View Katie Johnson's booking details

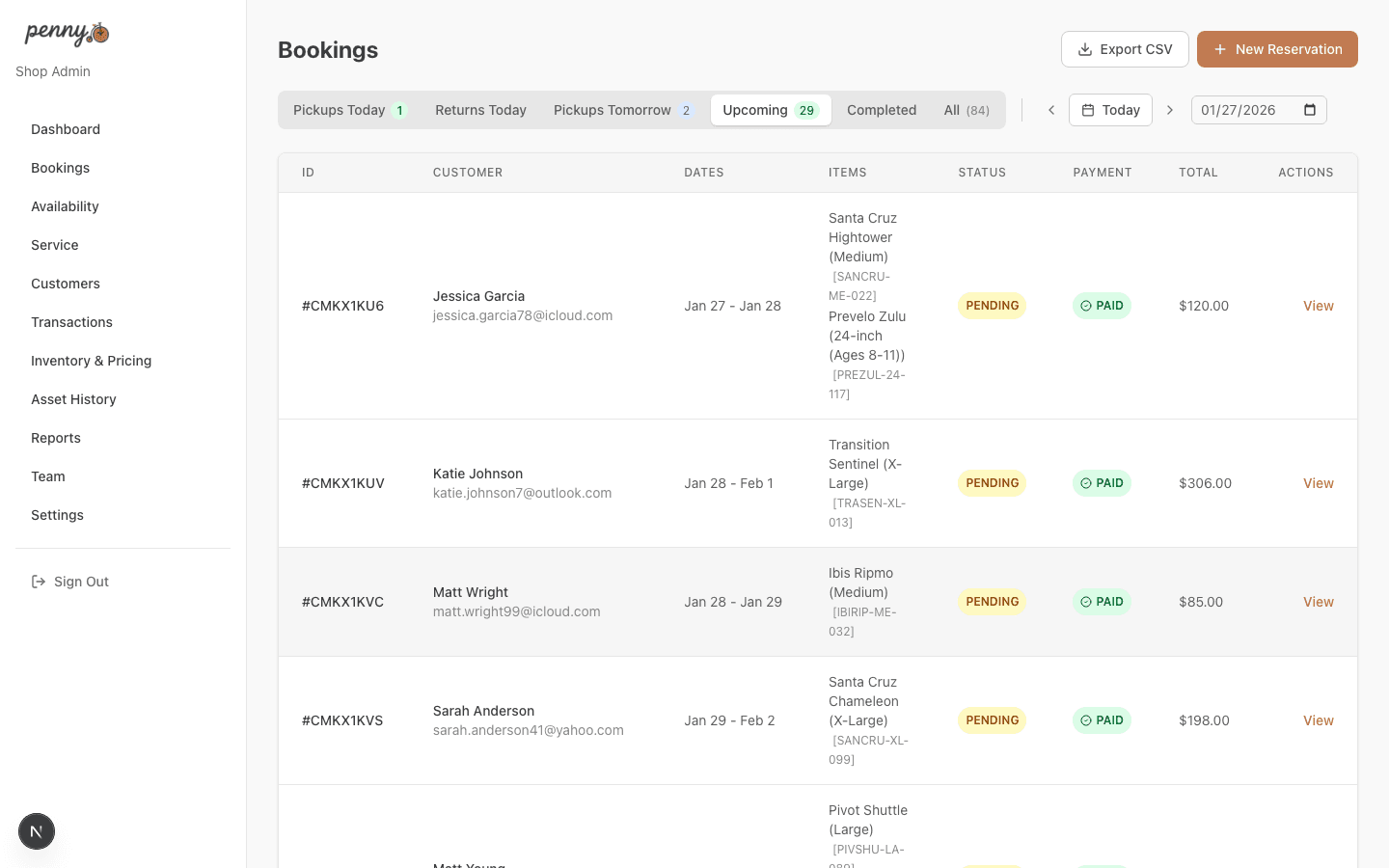pos(1318,483)
